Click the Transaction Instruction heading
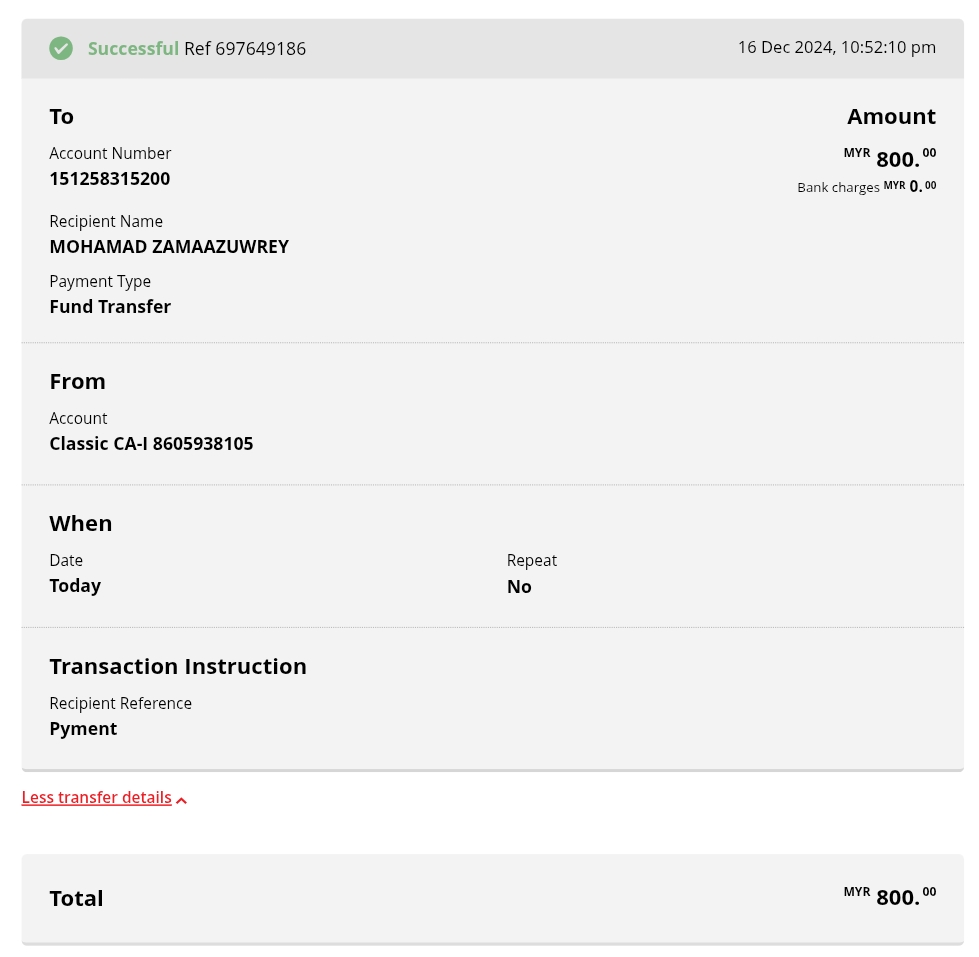 [178, 666]
